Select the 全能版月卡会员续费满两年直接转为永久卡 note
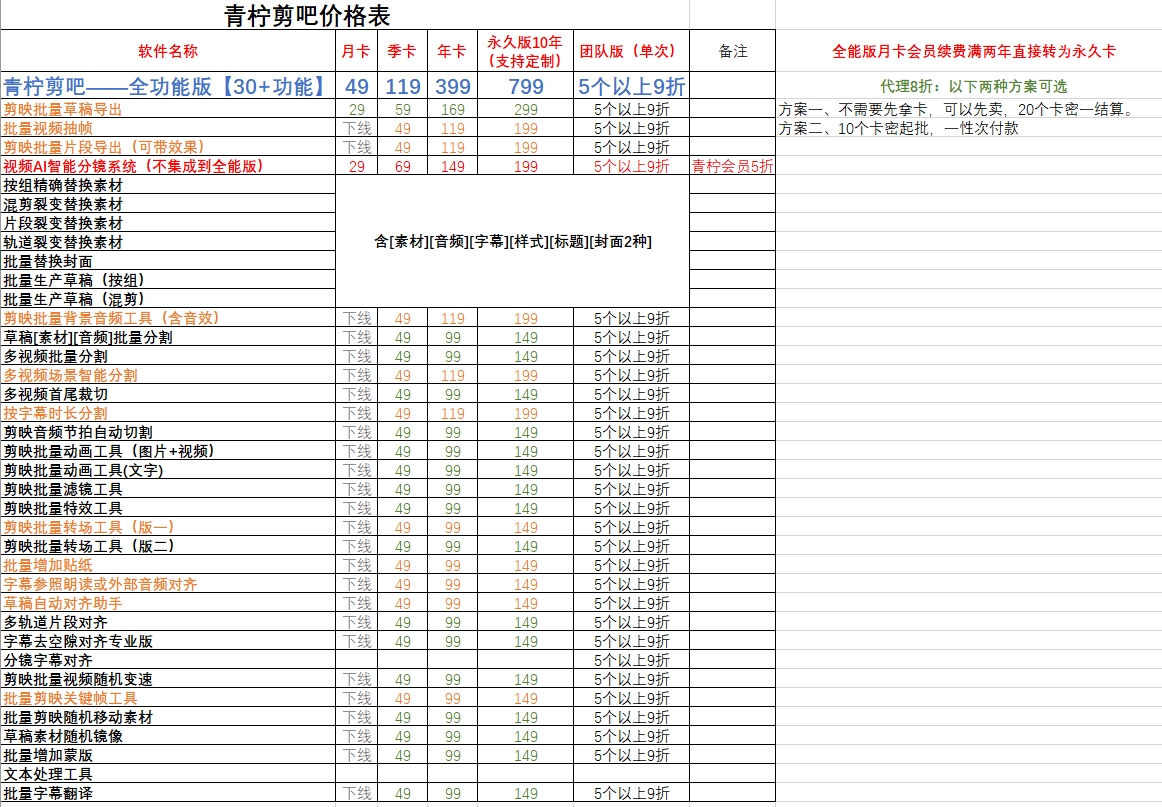This screenshot has height=807, width=1162. (x=973, y=51)
